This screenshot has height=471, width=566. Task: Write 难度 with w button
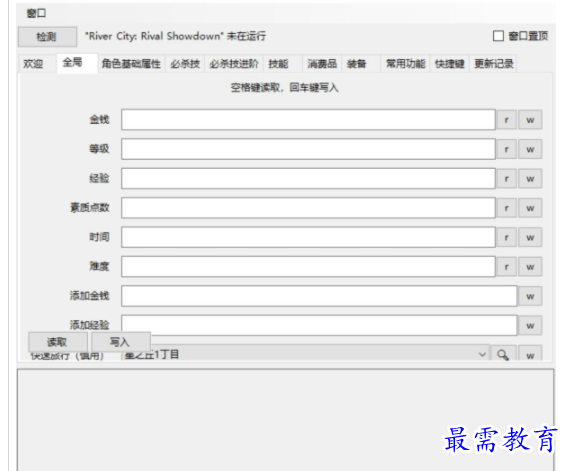click(x=530, y=267)
